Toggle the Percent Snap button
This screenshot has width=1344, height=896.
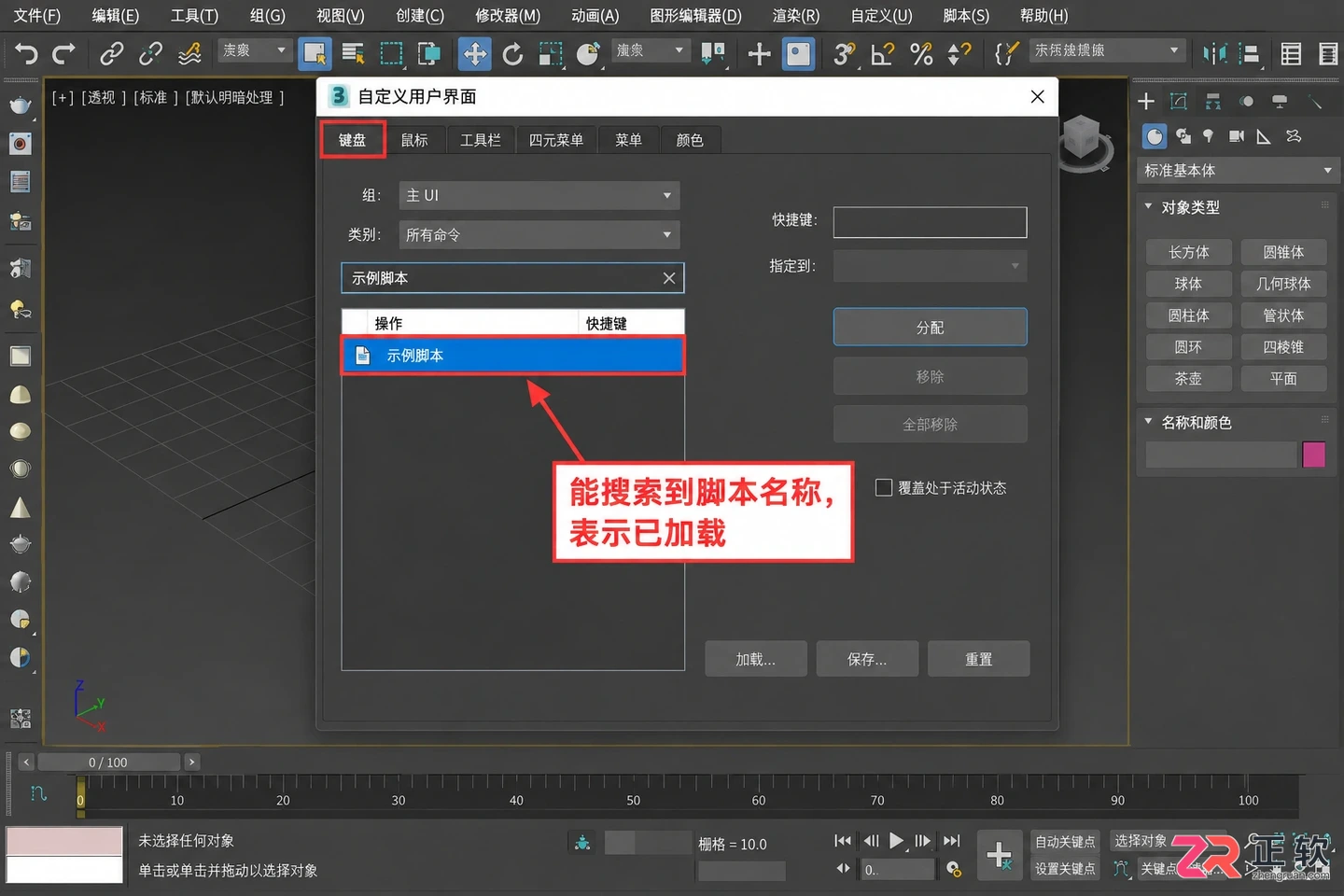[x=921, y=53]
